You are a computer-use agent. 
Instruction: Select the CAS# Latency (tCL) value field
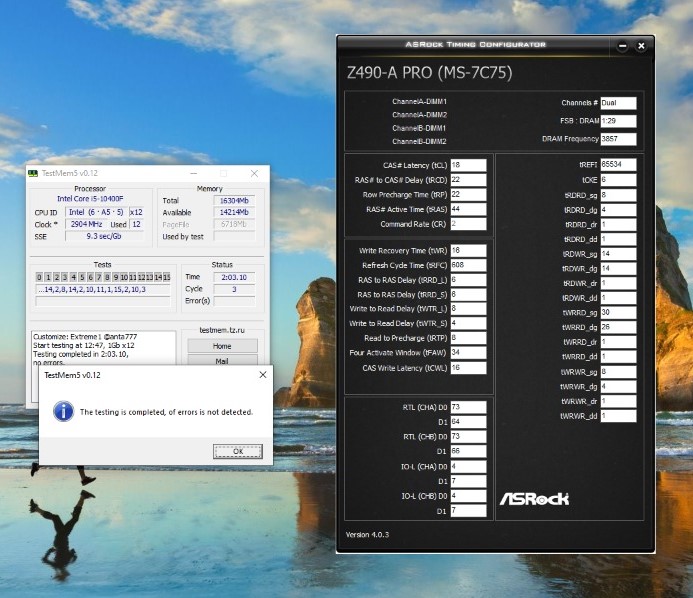(x=468, y=165)
